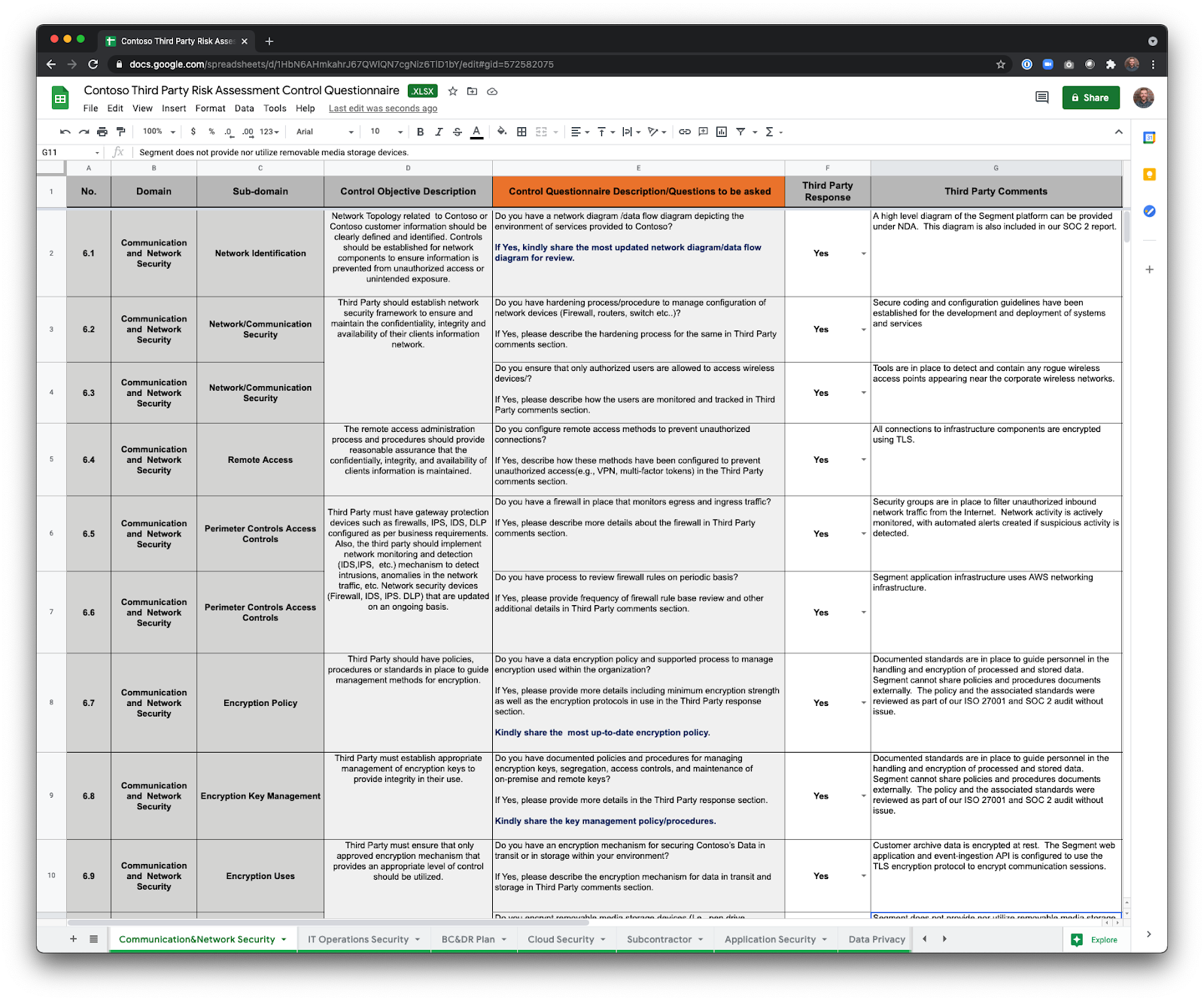Add a new sheet with the plus icon
The image size is (1204, 1001).
(73, 939)
